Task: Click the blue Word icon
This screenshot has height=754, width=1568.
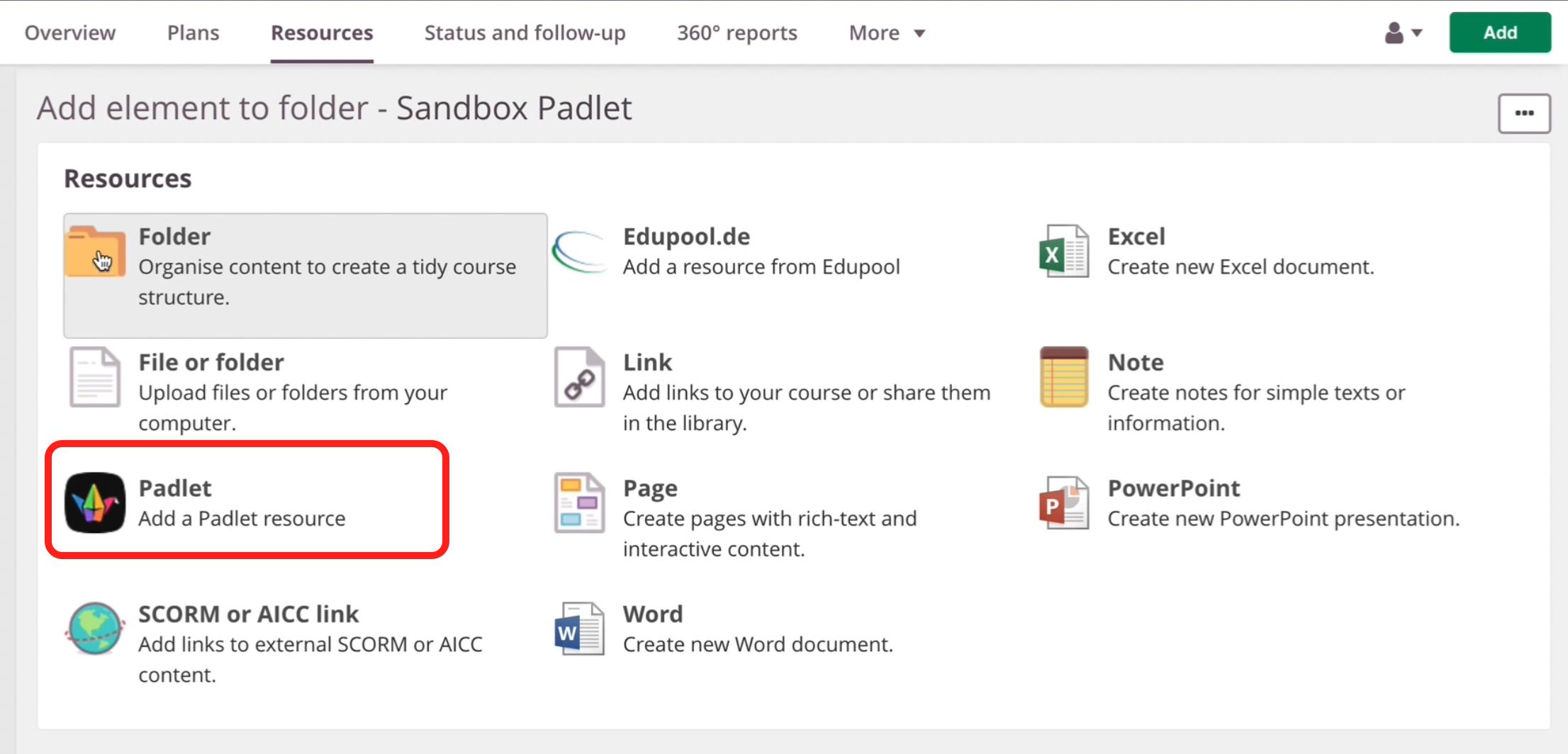Action: coord(580,629)
